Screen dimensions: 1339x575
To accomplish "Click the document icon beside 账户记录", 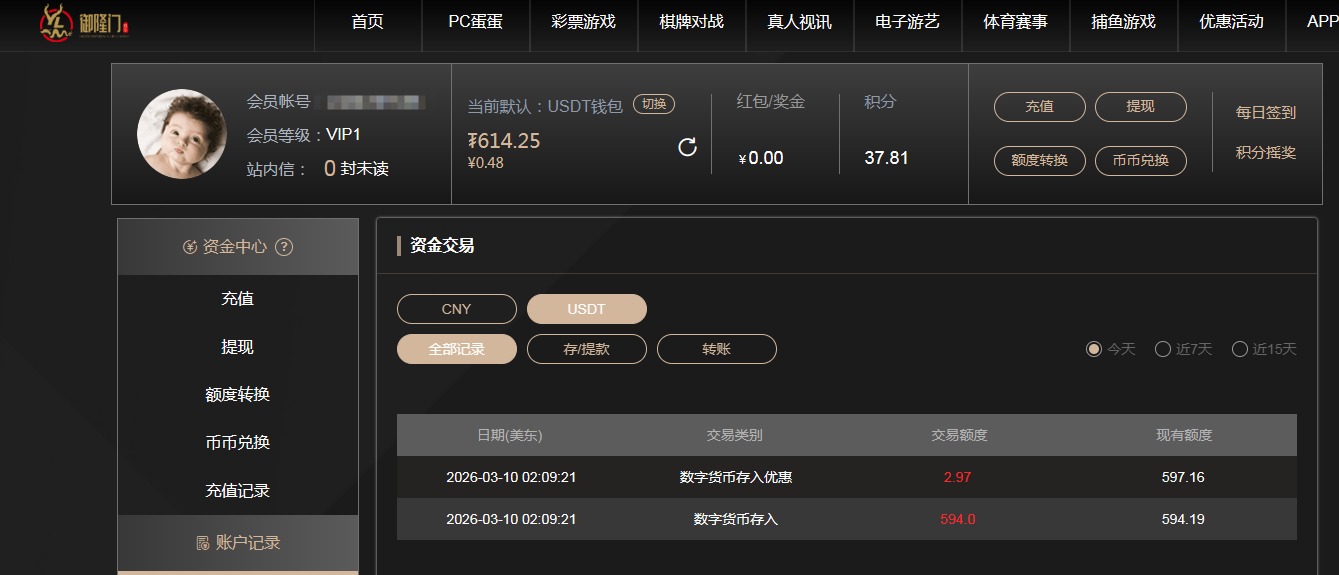I will tap(202, 543).
